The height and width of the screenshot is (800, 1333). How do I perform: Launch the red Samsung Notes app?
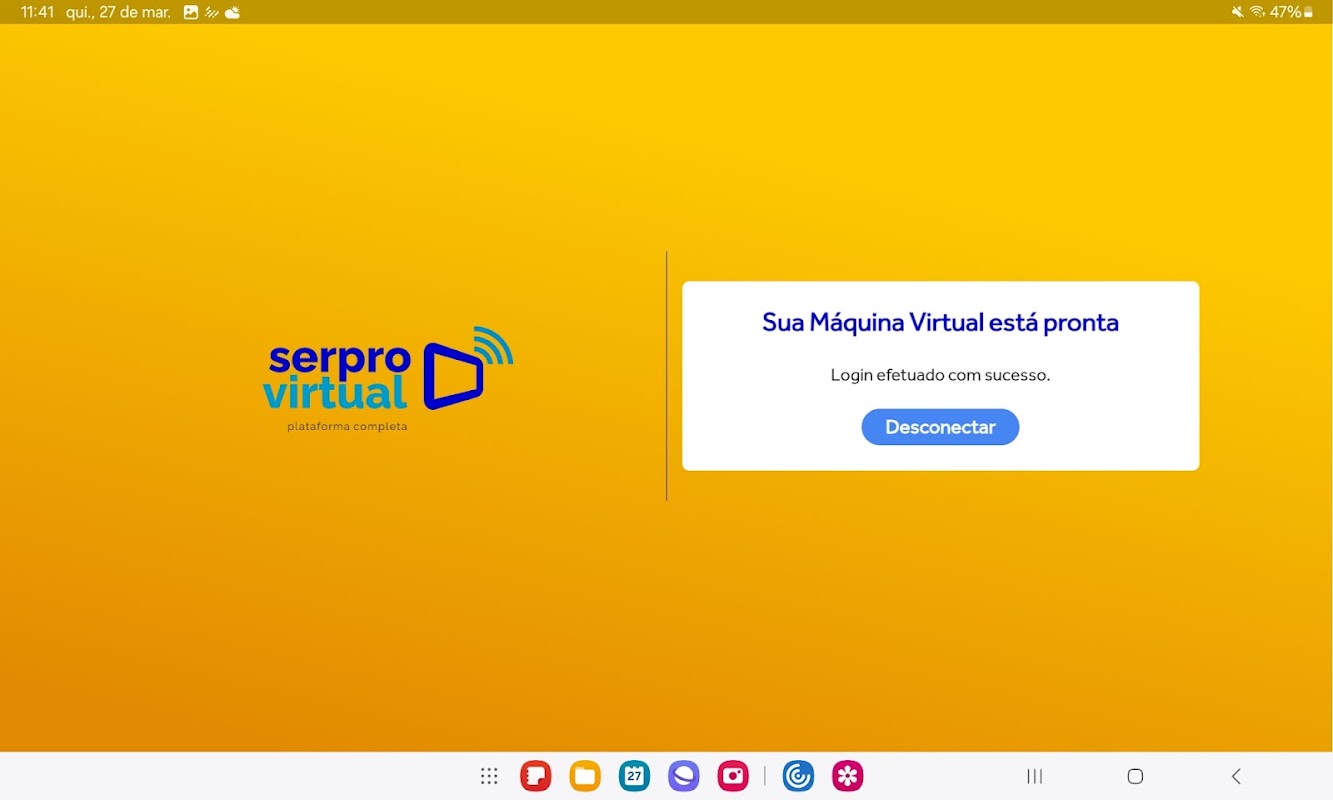[536, 776]
